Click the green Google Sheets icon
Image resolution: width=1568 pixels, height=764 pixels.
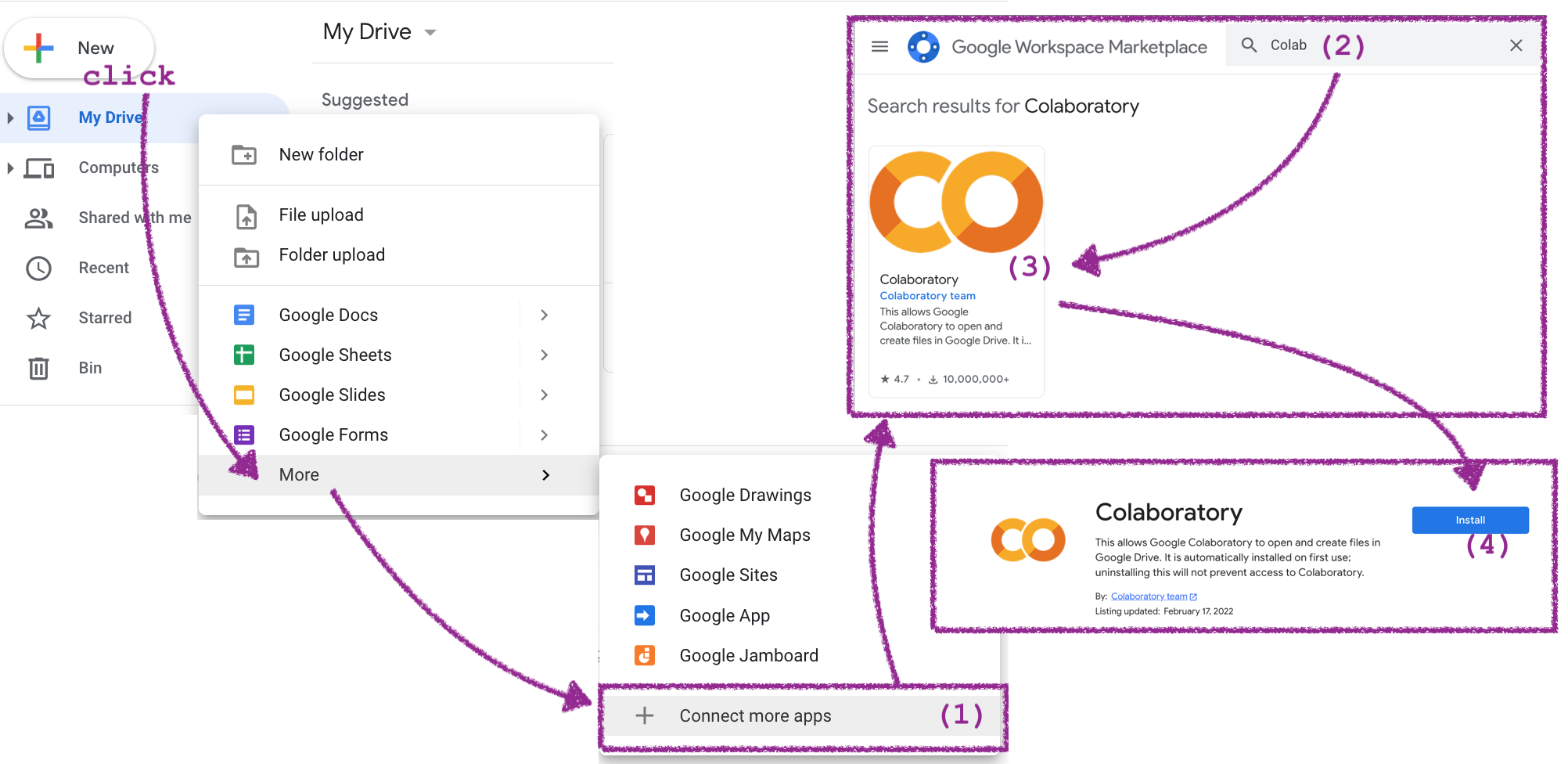pos(244,355)
